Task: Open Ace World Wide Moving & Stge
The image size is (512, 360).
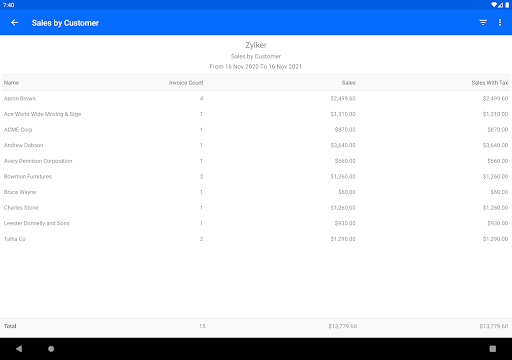Action: (256, 114)
